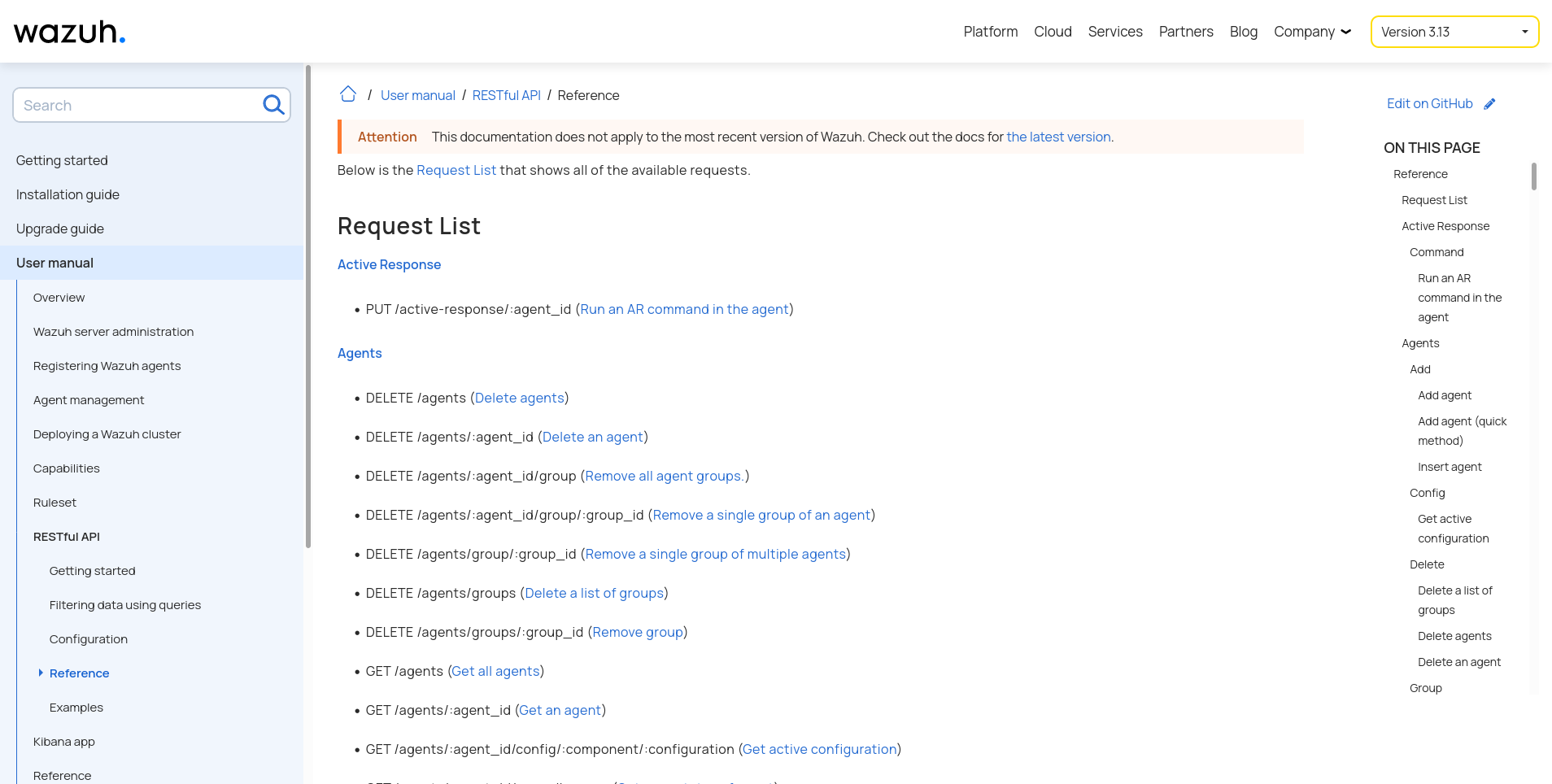
Task: Click the Wazuh logo
Action: tap(69, 32)
